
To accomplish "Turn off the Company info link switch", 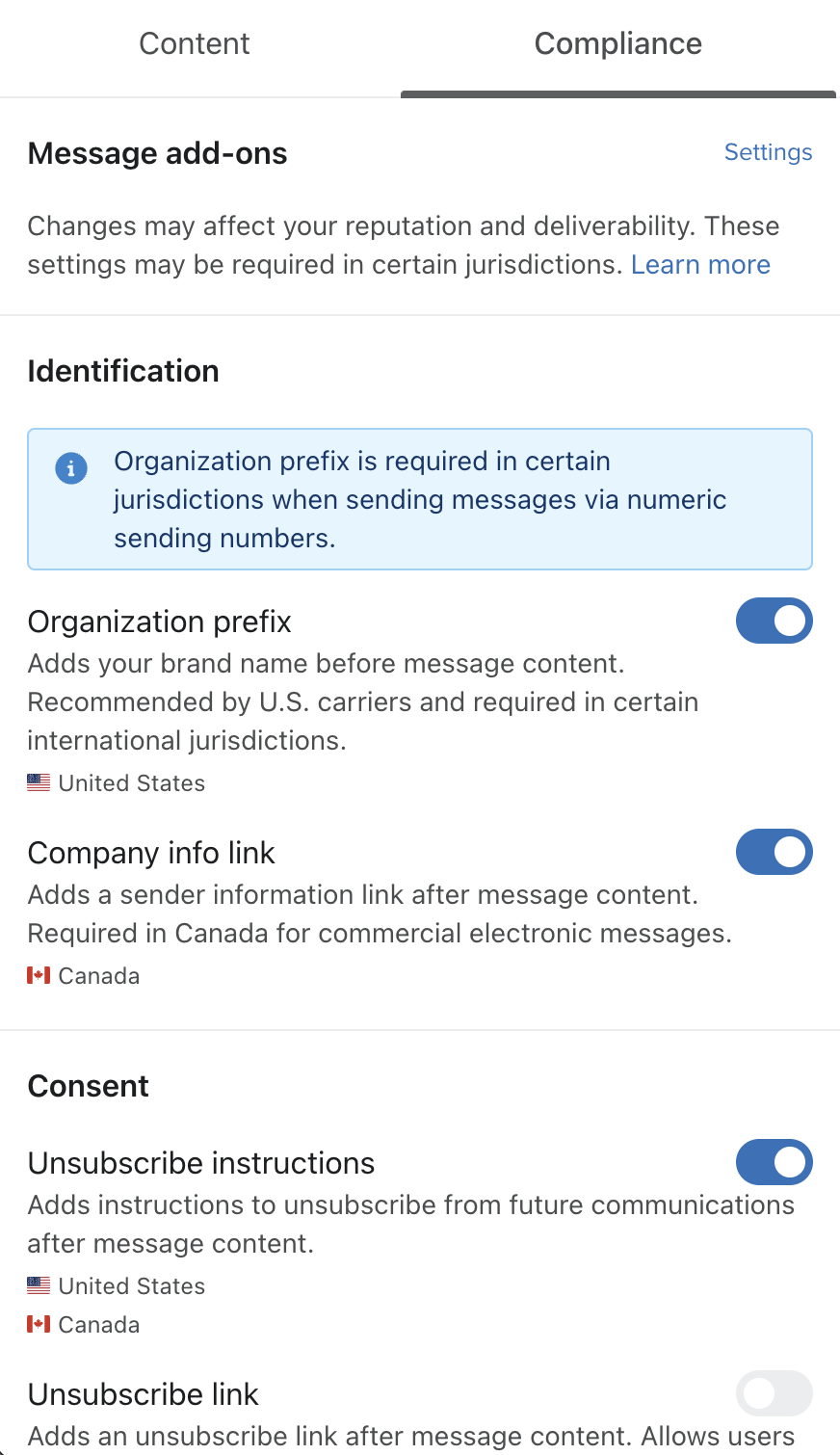I will coord(774,852).
